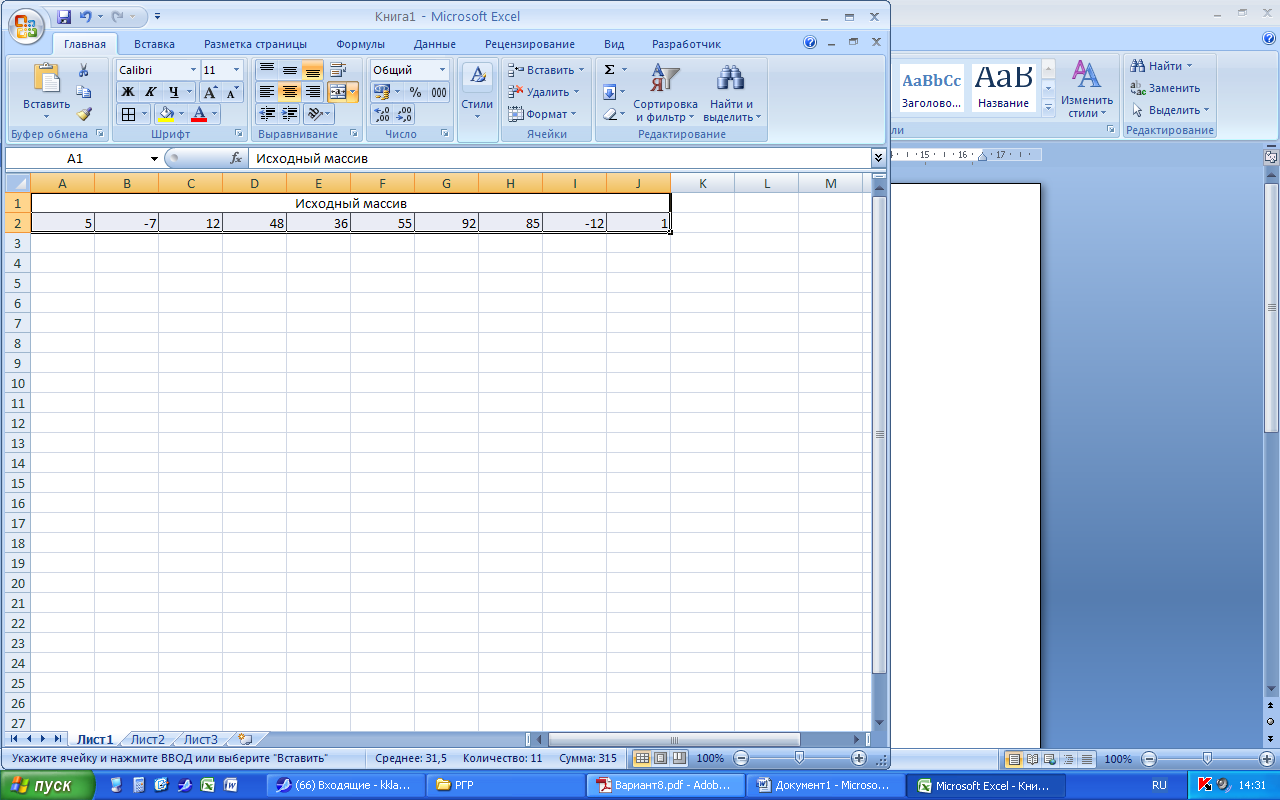Open the Удалить cells dropdown
The image size is (1280, 800).
(x=576, y=92)
